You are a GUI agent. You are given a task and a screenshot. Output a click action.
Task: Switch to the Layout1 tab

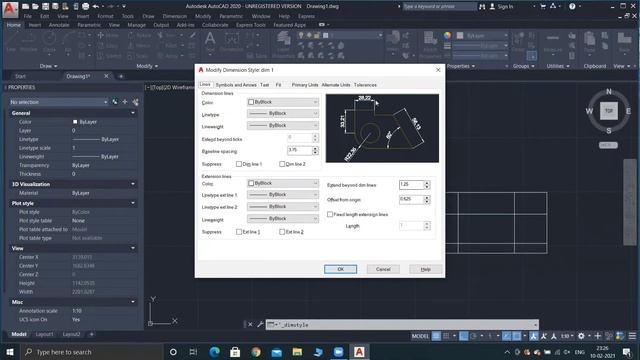pyautogui.click(x=44, y=334)
